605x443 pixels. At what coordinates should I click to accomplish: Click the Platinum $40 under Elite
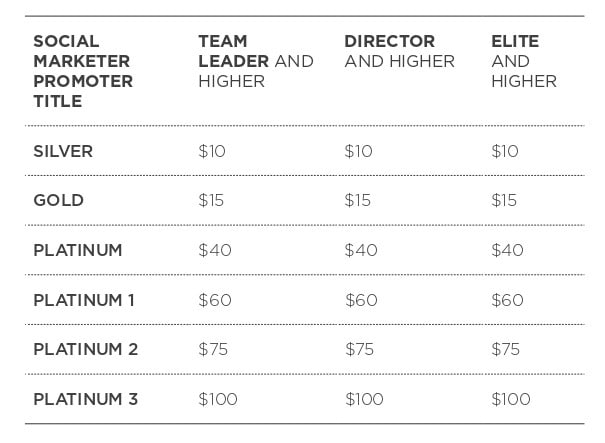[507, 250]
